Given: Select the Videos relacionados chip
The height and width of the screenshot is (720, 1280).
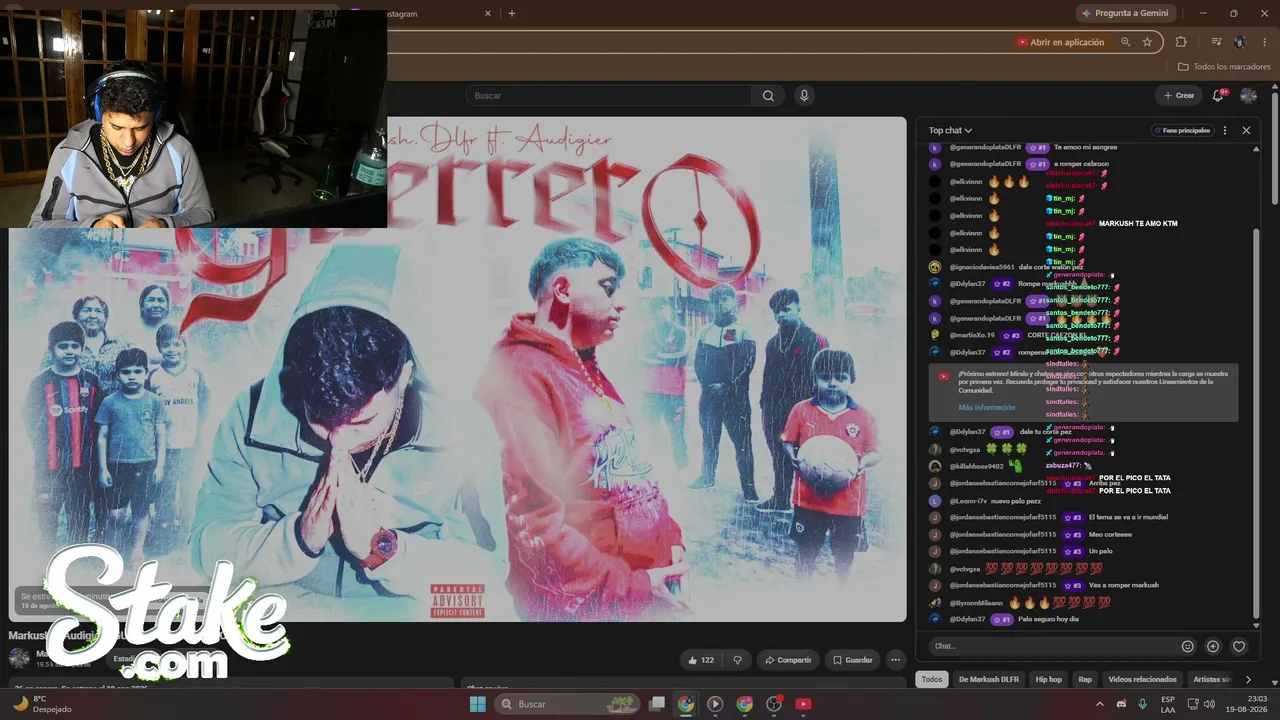Looking at the screenshot, I should click(x=1142, y=680).
